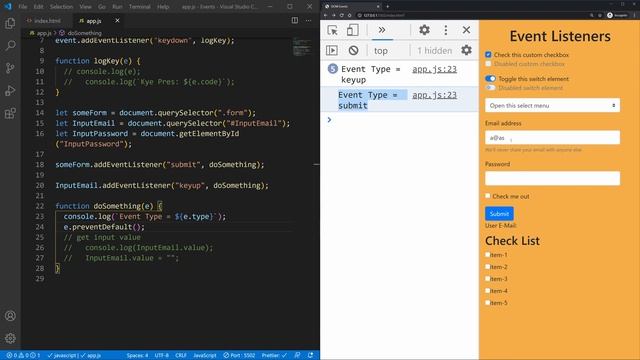Open the View menu

(x=85, y=7)
